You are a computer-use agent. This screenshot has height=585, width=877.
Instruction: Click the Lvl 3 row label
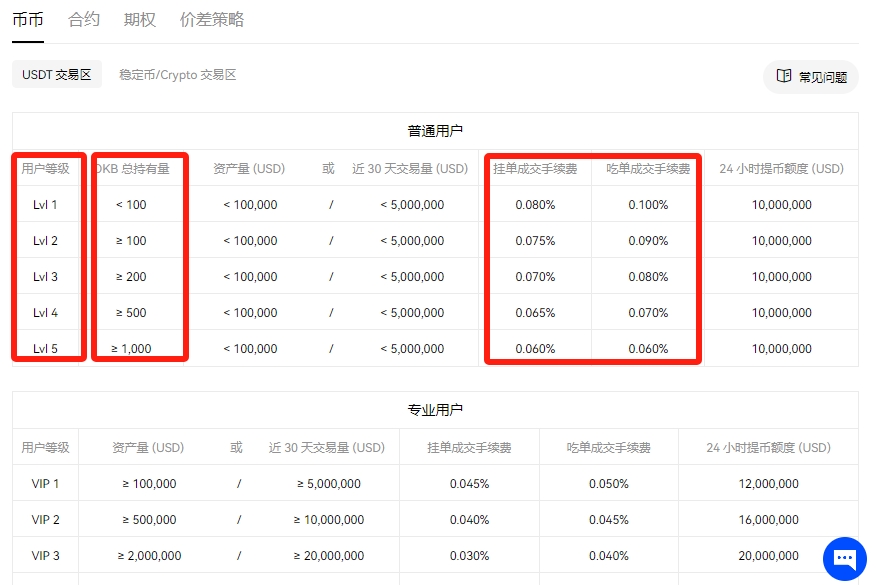tap(45, 277)
